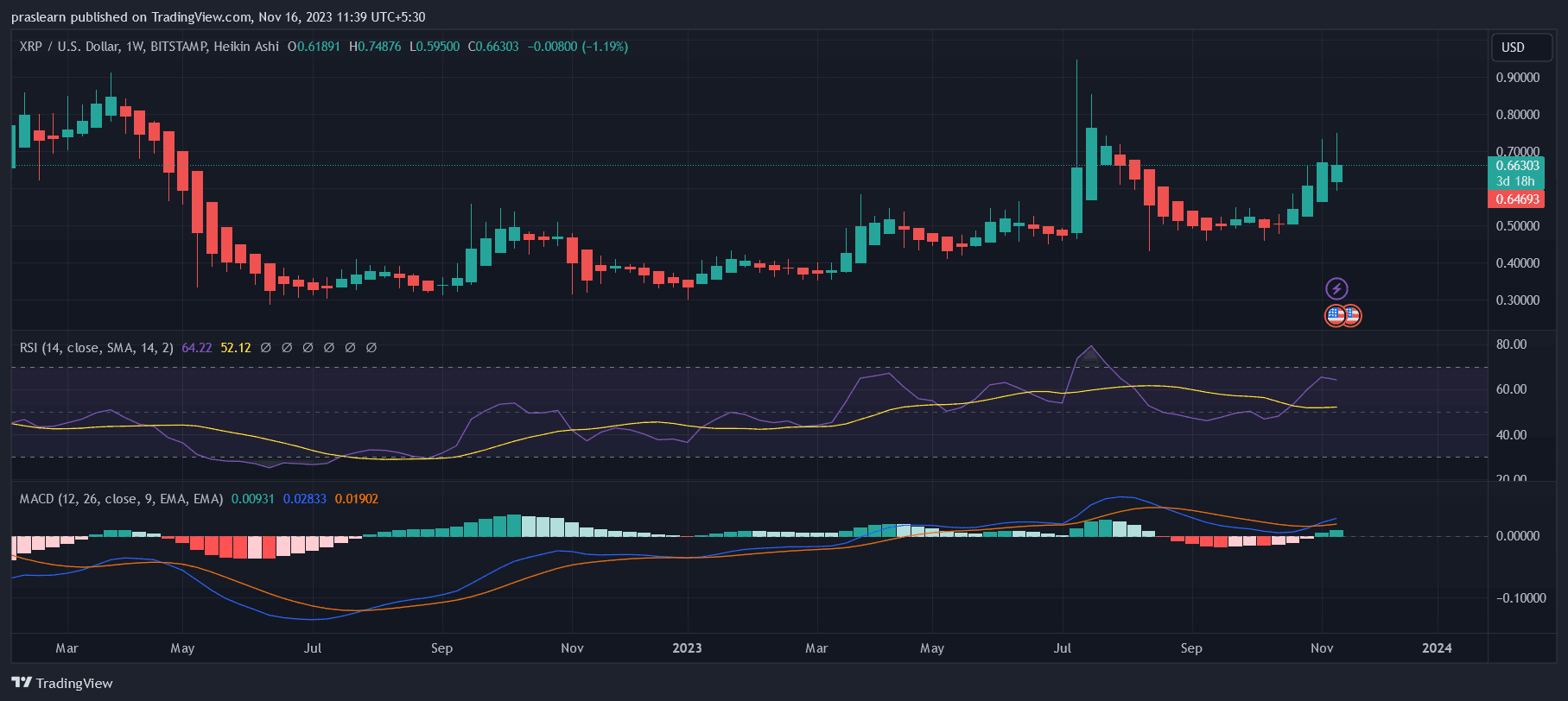Screen dimensions: 1568x701
Task: Click the purple lightning bolt icon
Action: (1336, 288)
